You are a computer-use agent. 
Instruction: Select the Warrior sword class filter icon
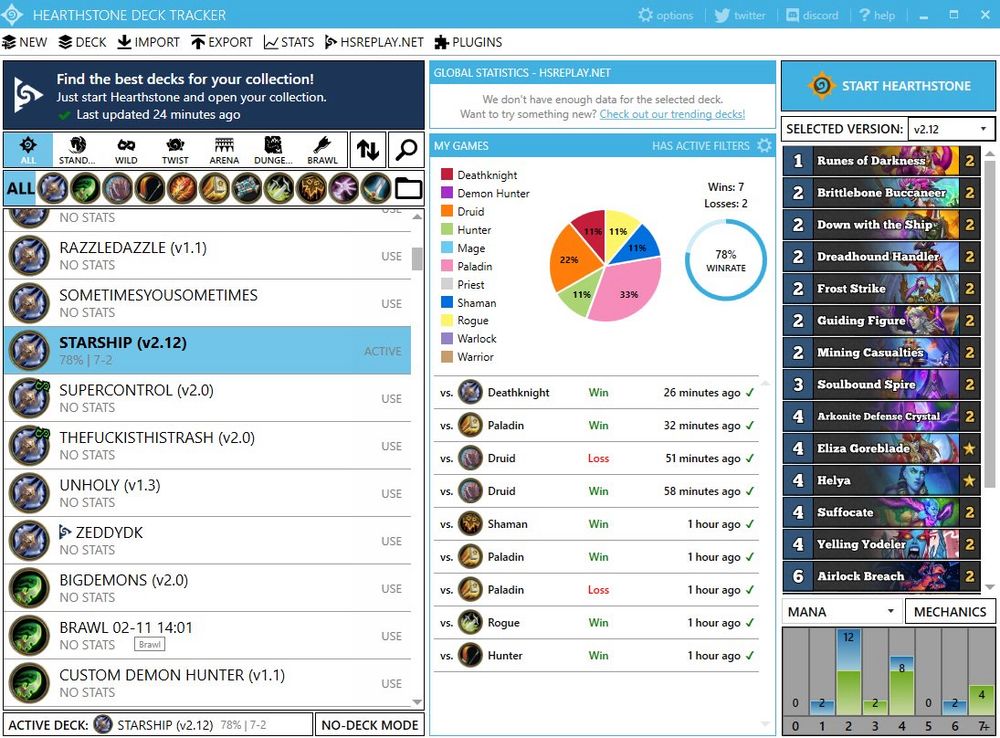tap(376, 188)
